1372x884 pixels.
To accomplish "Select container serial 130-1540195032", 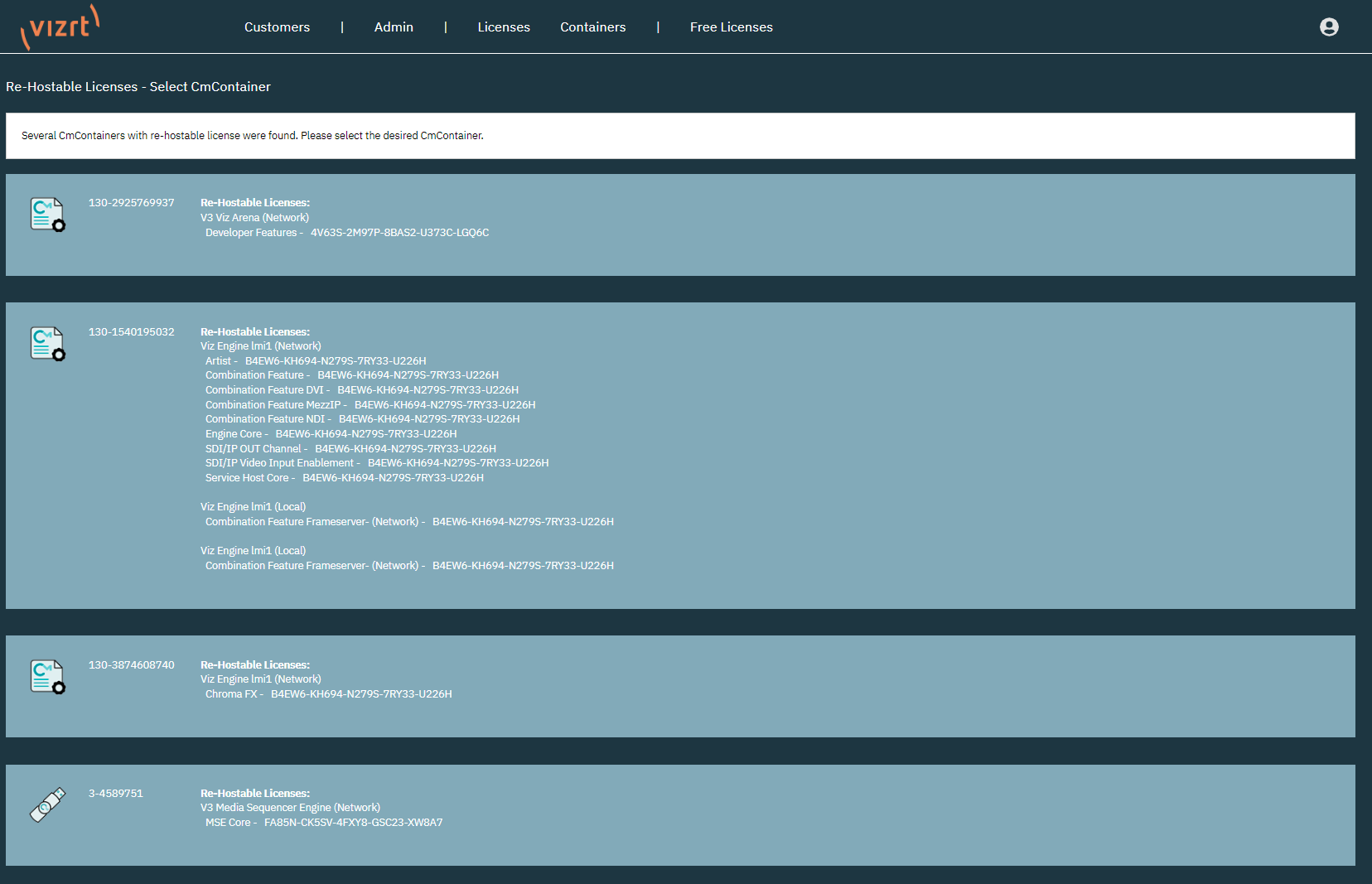I will pos(131,332).
